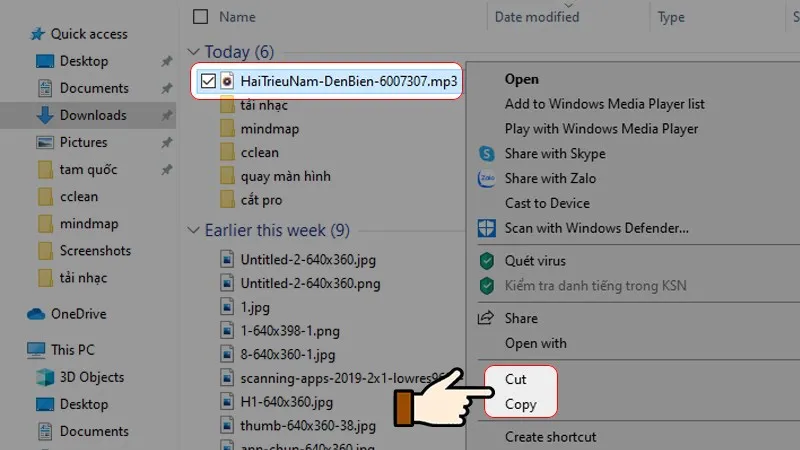Select Scan with Windows Defender
Image resolution: width=800 pixels, height=450 pixels.
(x=596, y=228)
